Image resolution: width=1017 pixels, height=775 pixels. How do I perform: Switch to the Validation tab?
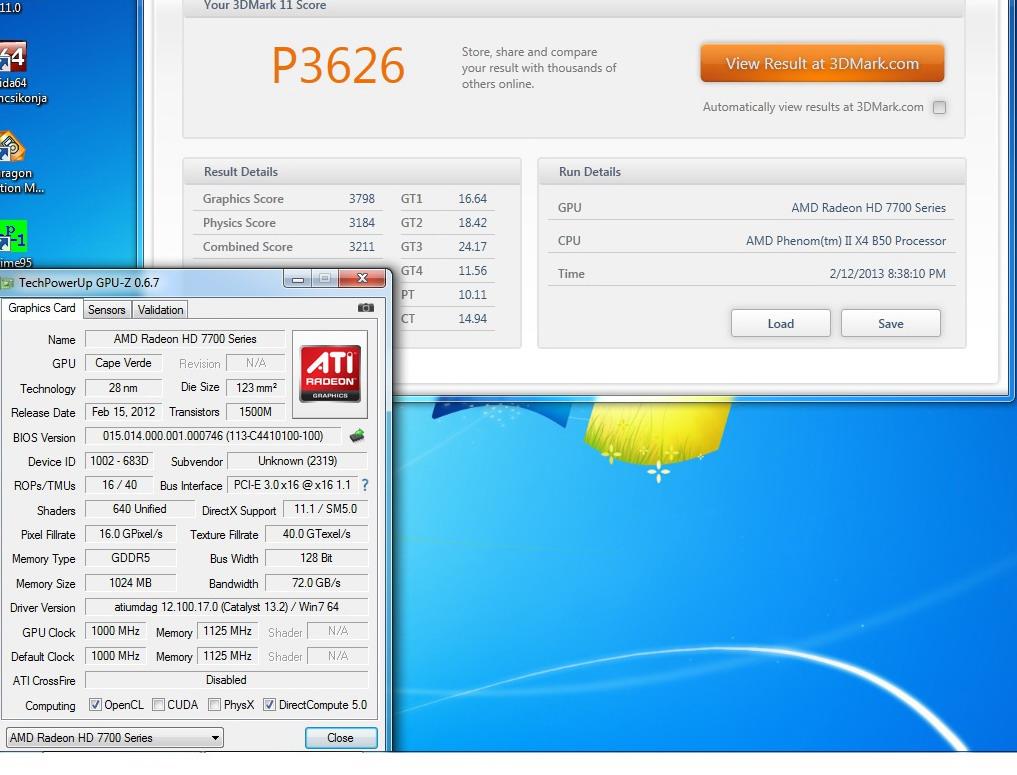[x=160, y=310]
